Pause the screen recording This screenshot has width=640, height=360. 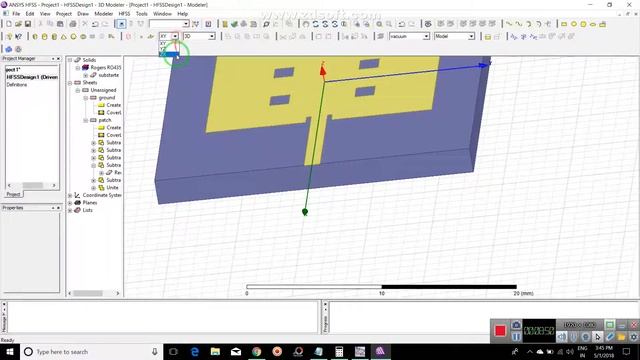(516, 337)
